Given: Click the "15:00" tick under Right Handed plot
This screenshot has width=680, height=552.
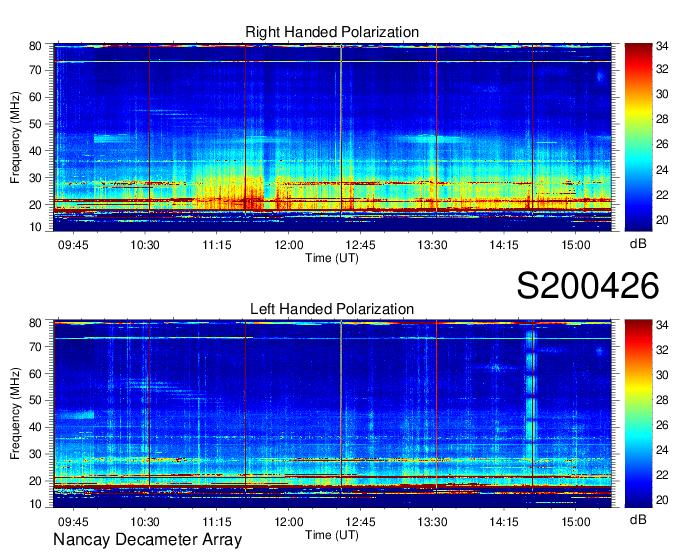Looking at the screenshot, I should point(576,245).
